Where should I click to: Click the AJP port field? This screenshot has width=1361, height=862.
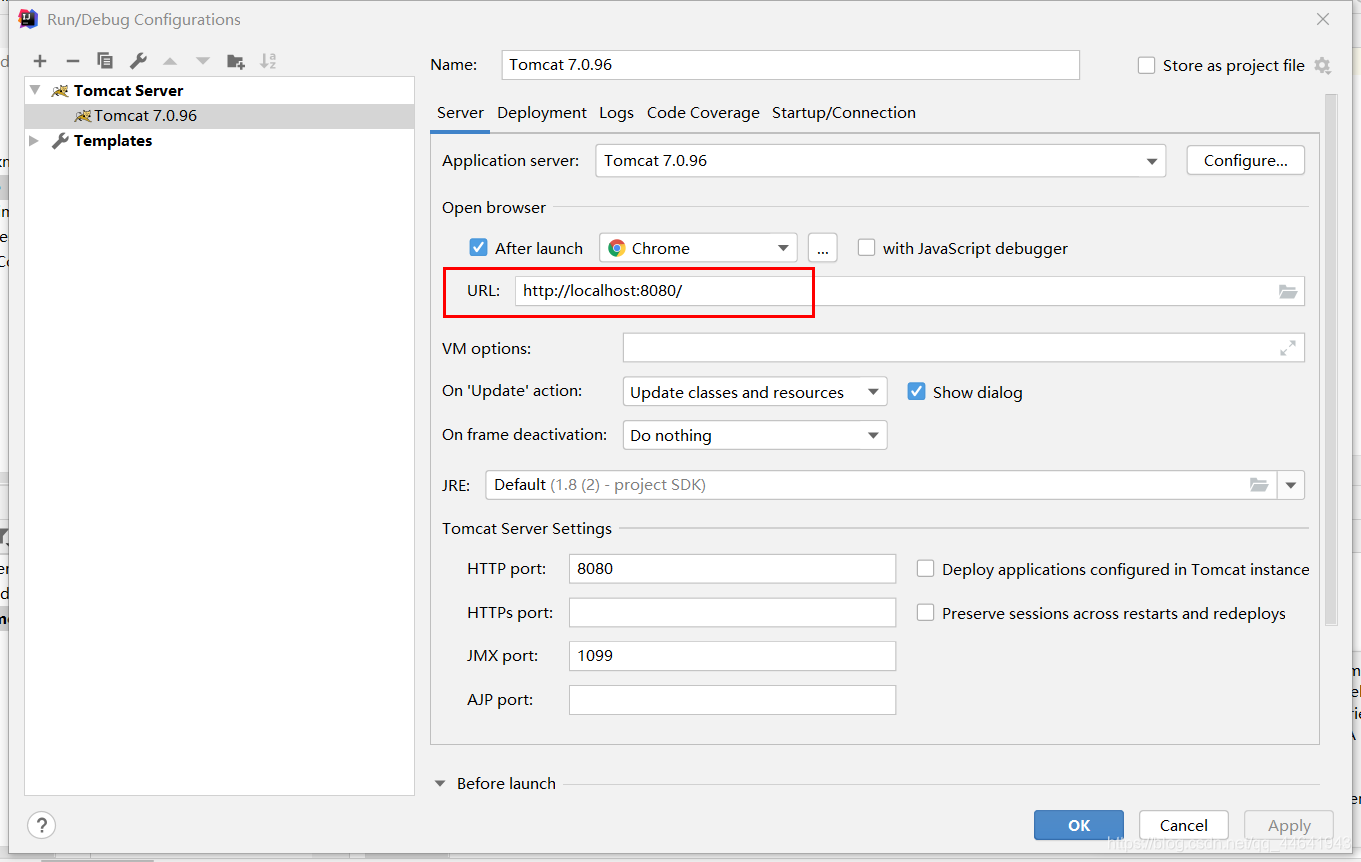tap(732, 700)
